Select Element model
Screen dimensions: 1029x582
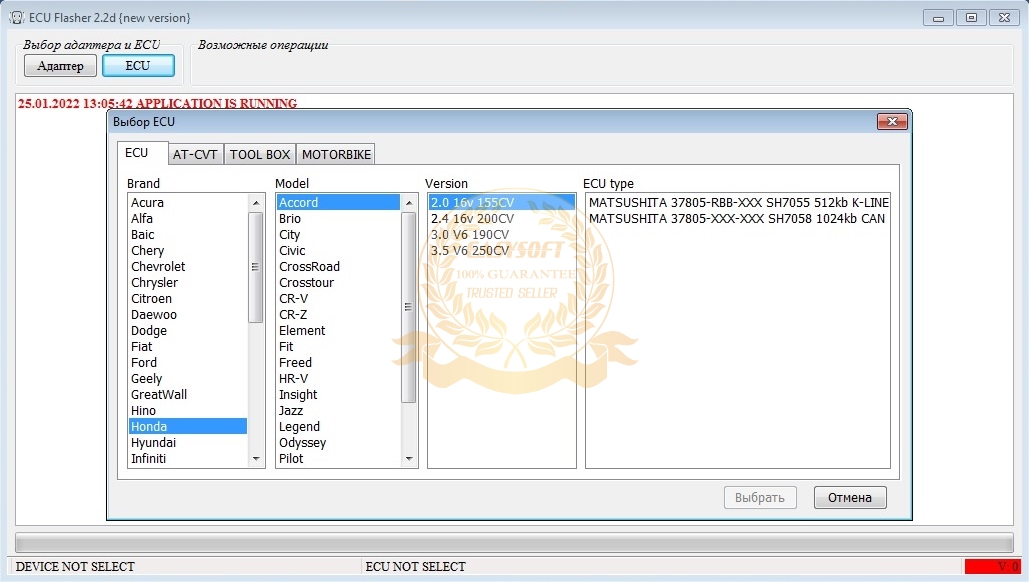(x=338, y=331)
